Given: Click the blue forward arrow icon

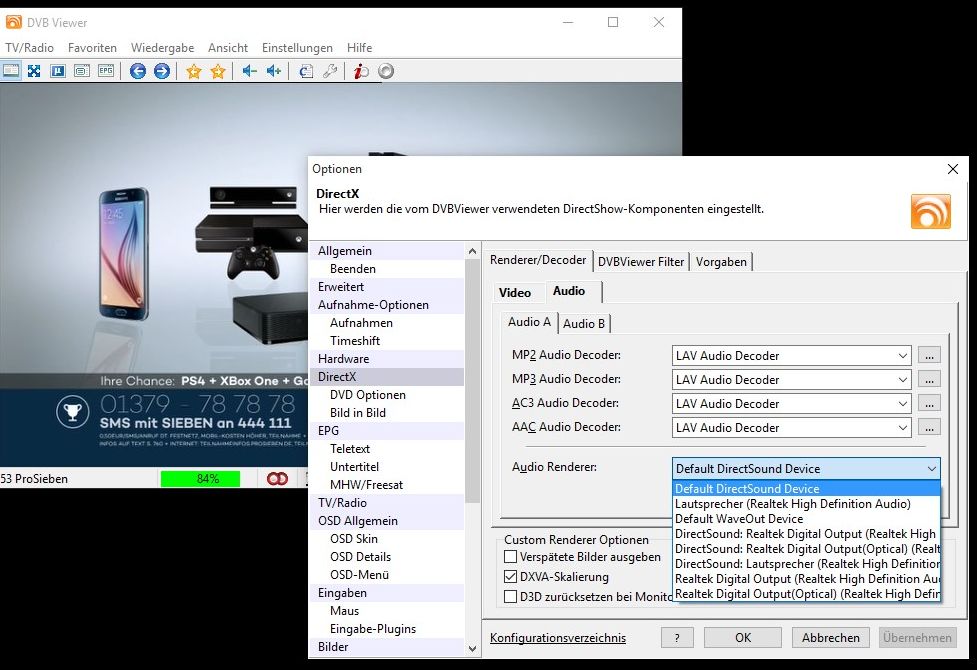Looking at the screenshot, I should tap(162, 71).
